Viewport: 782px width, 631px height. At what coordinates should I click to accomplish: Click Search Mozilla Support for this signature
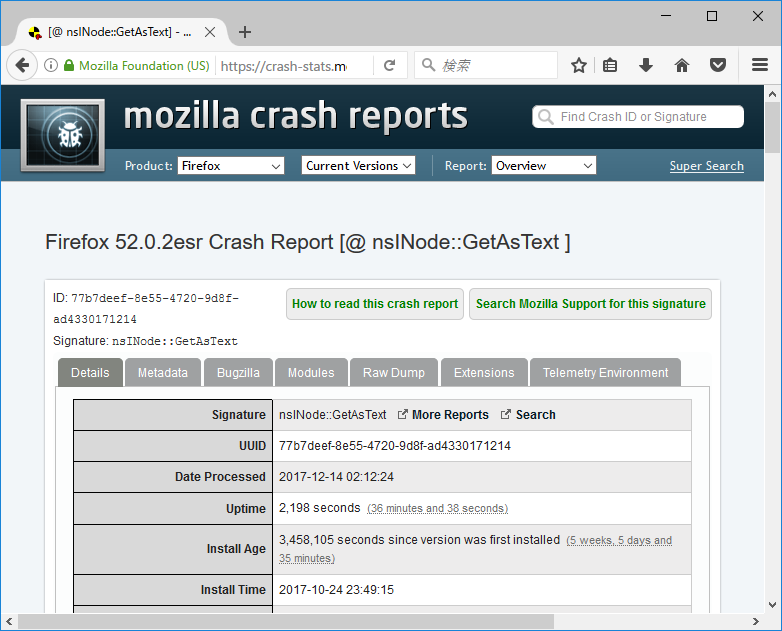pos(590,304)
